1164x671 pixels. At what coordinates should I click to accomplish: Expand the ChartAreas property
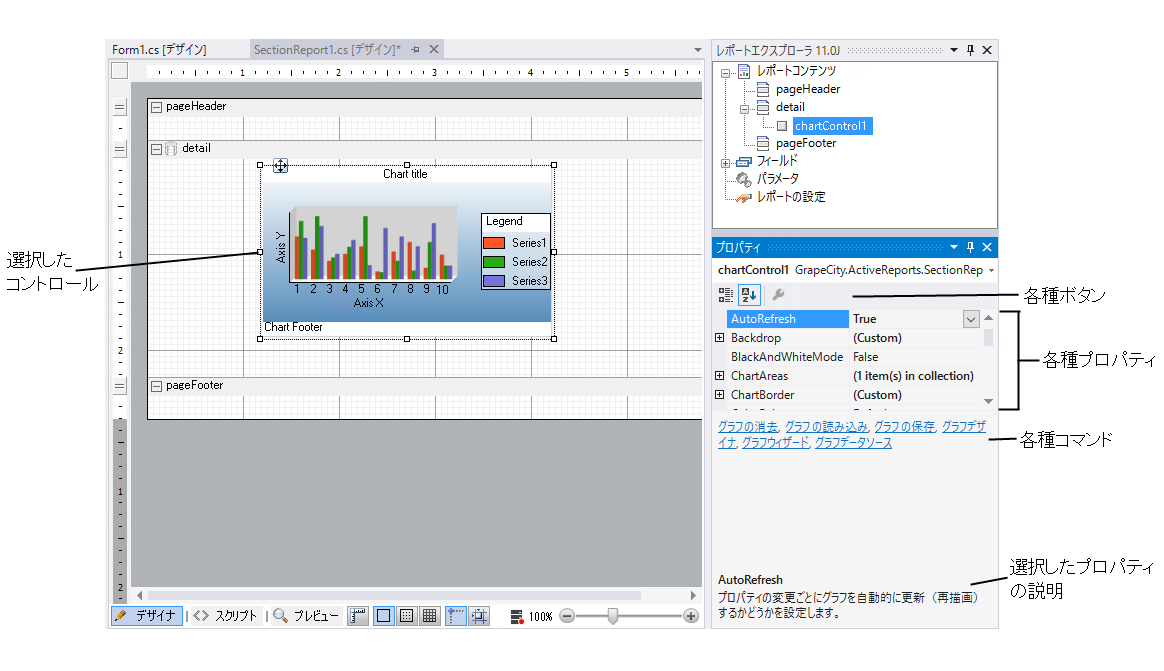pyautogui.click(x=720, y=376)
